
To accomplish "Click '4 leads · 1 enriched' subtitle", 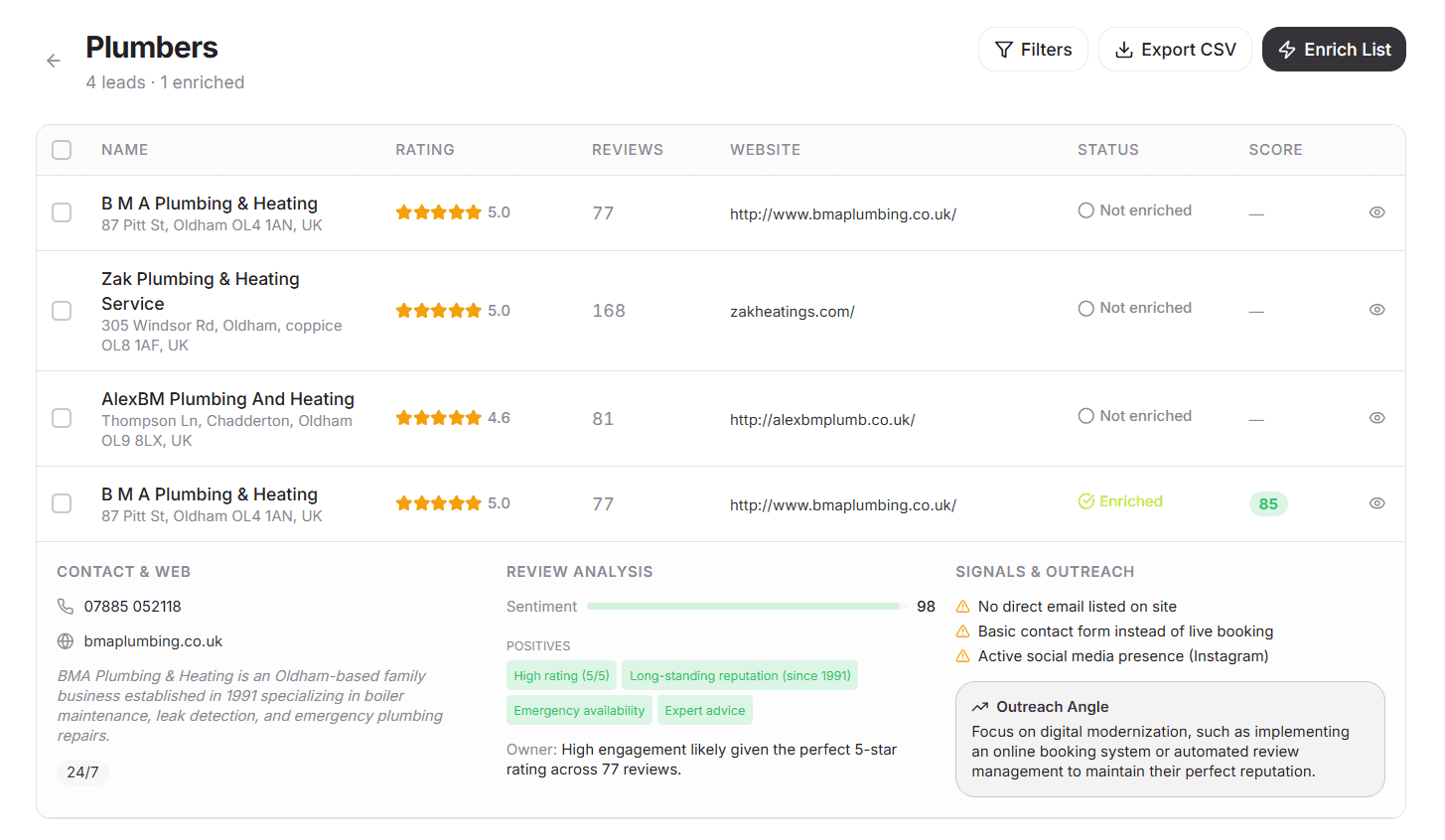I will click(x=165, y=82).
